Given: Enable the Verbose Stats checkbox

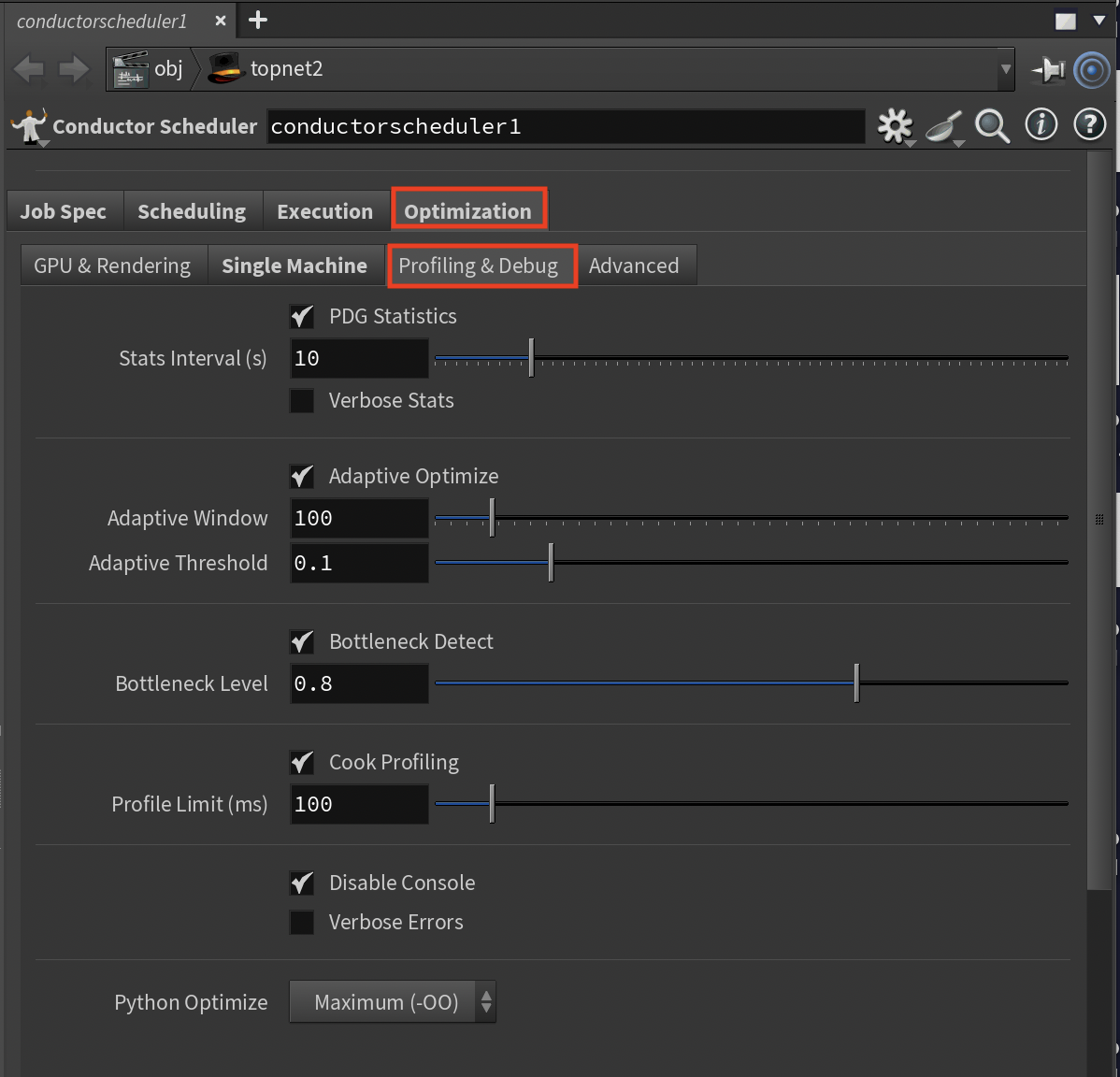Looking at the screenshot, I should point(302,401).
